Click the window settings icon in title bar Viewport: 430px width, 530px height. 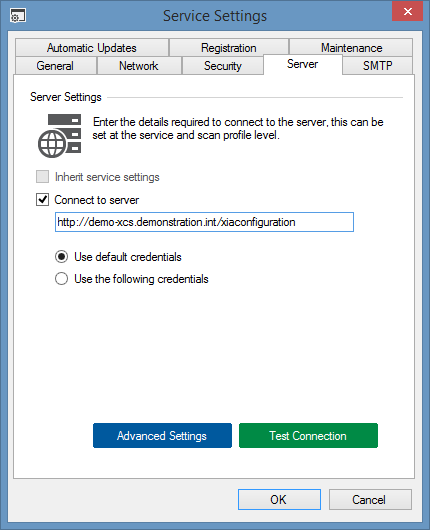tap(18, 16)
